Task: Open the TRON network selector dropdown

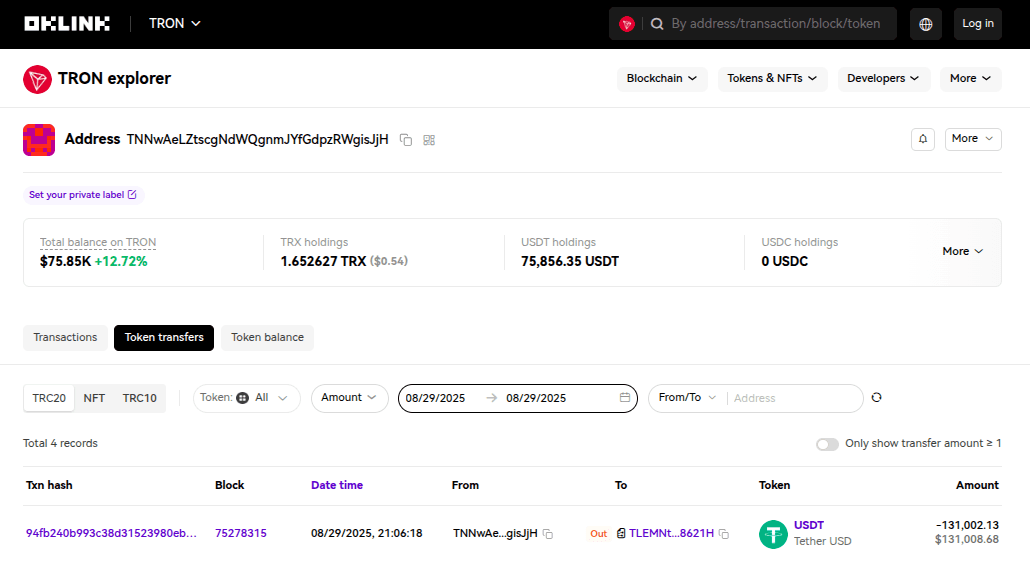Action: tap(175, 23)
